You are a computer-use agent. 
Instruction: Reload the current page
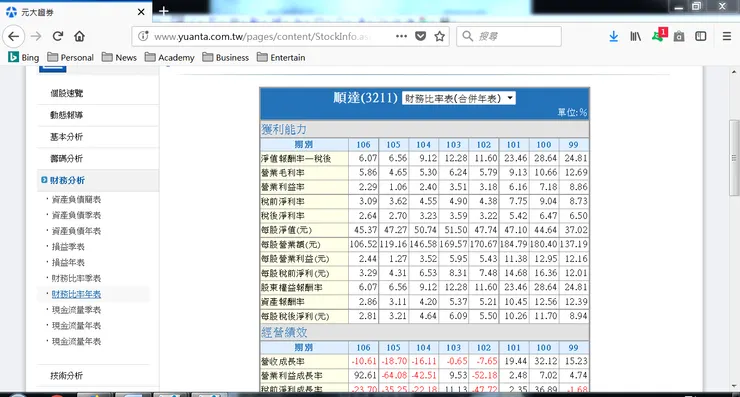point(58,36)
